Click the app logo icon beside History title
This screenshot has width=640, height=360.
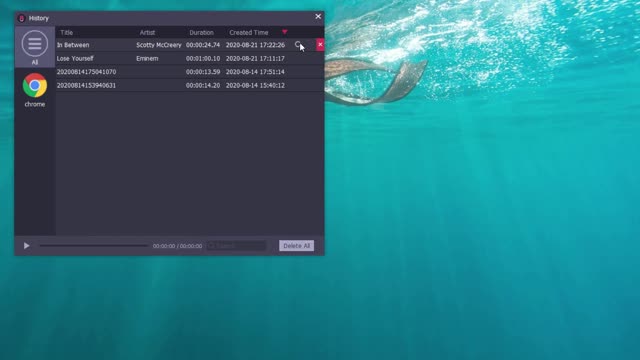[x=22, y=18]
